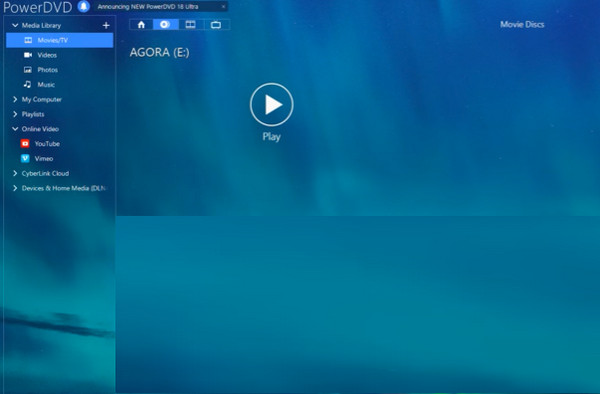Screen dimensions: 600x394
Task: Select Movies/TV in the sidebar
Action: click(x=60, y=40)
